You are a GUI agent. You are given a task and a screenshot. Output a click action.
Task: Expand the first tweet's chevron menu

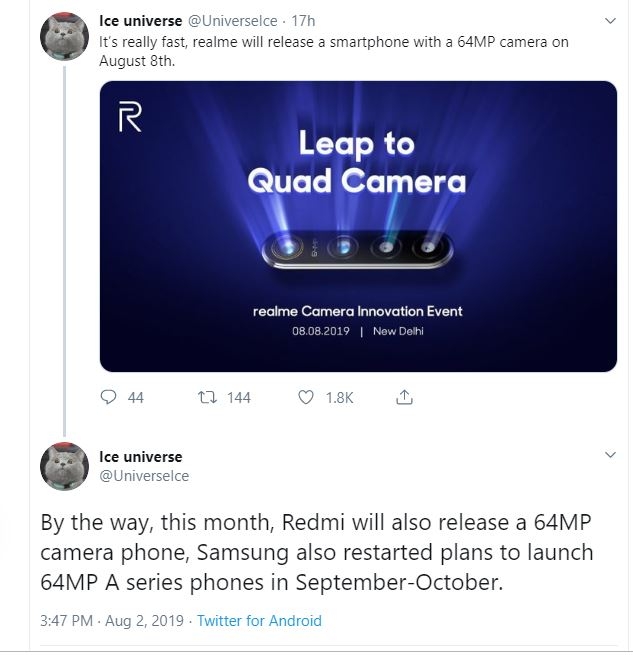(x=610, y=20)
